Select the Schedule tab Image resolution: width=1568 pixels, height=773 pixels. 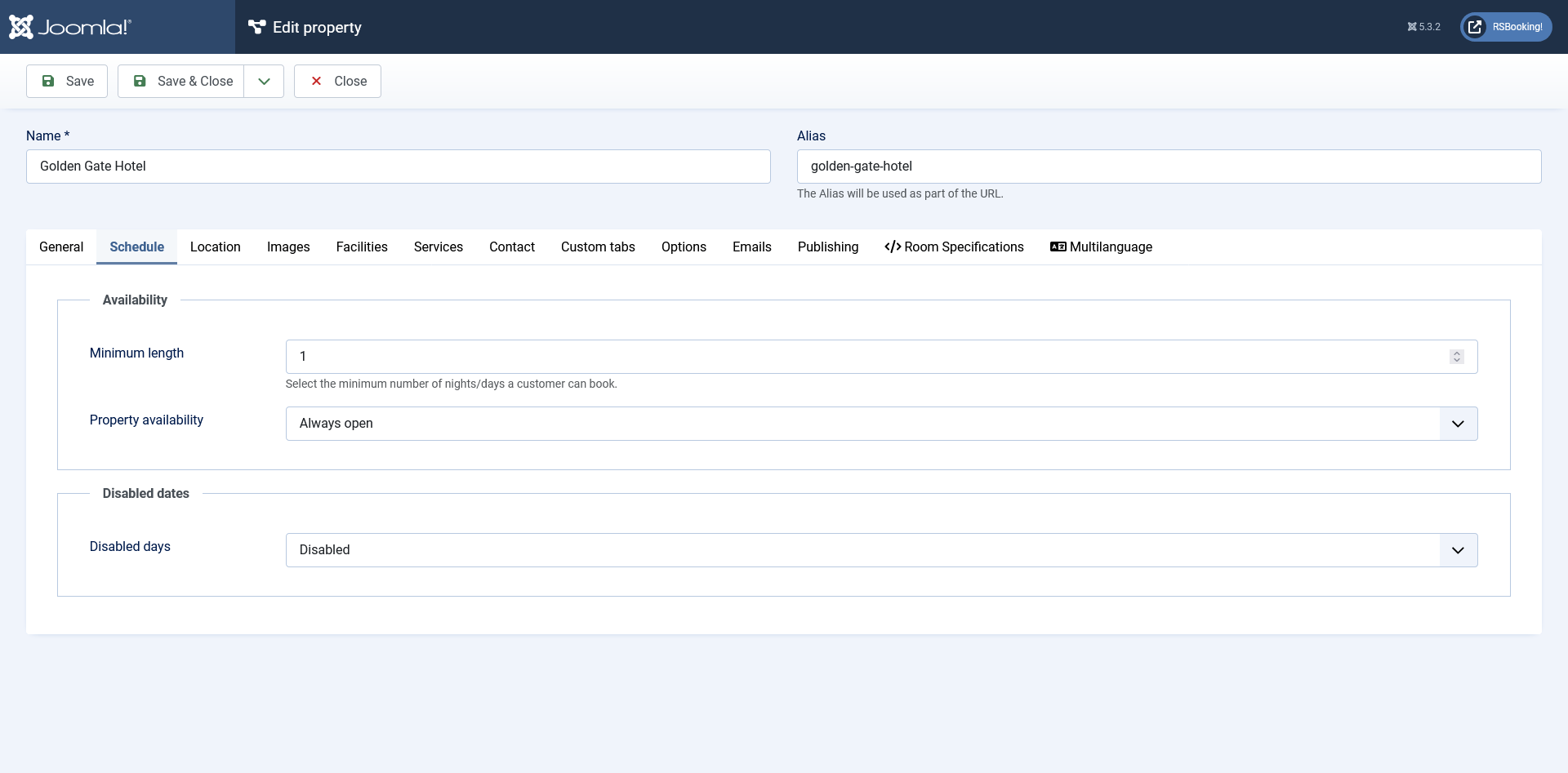137,247
